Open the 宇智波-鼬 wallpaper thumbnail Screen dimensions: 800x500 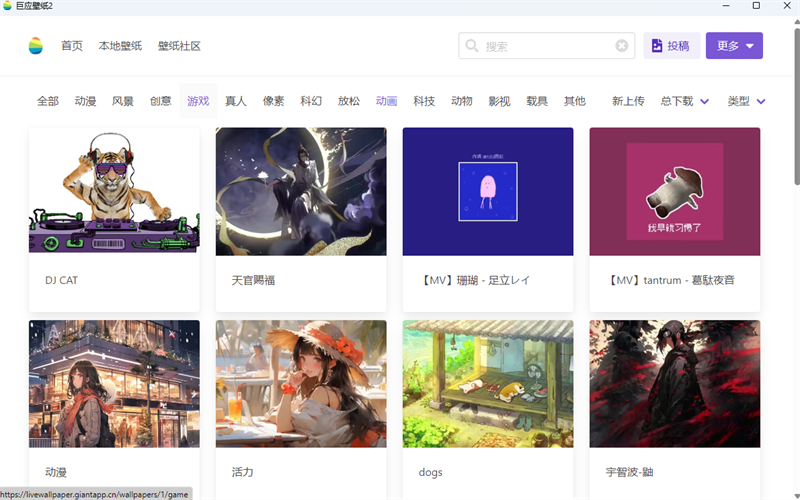[675, 383]
